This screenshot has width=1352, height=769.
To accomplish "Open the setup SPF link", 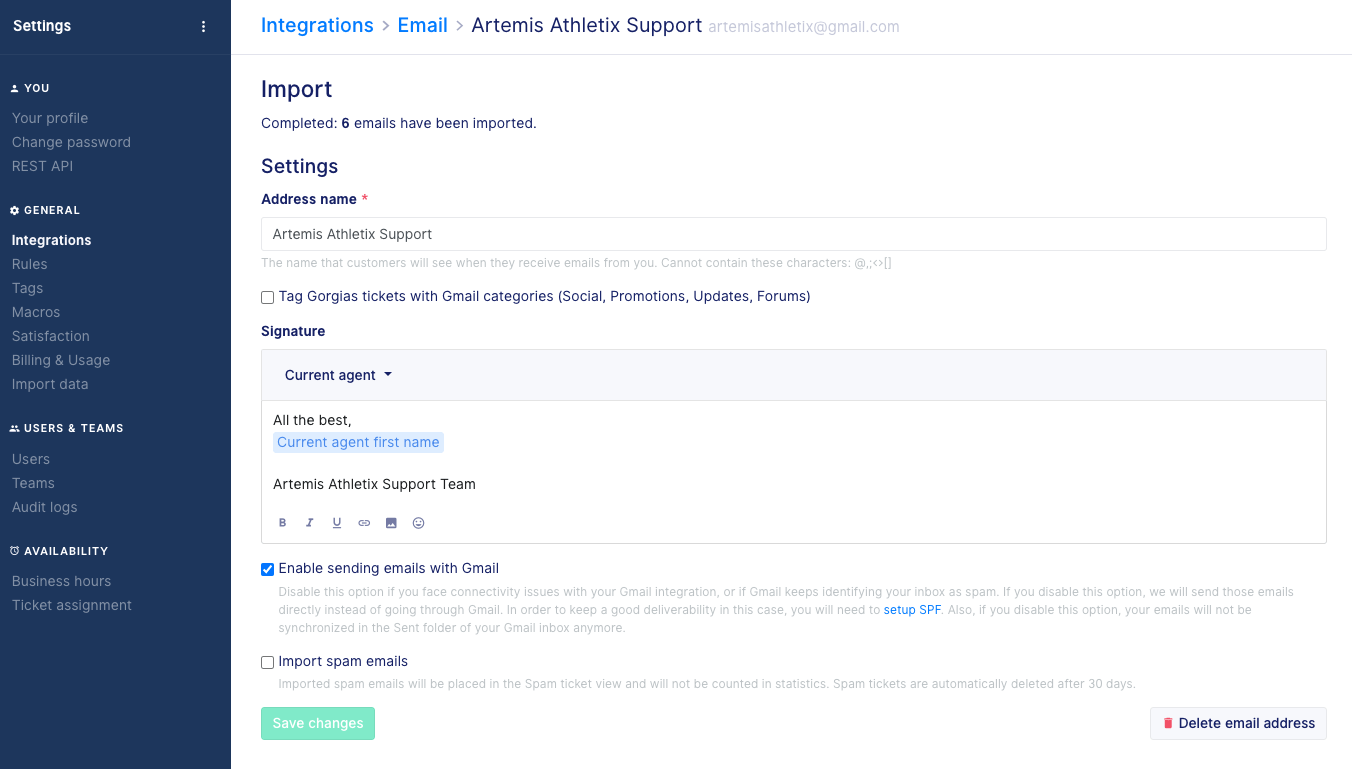I will coord(912,609).
